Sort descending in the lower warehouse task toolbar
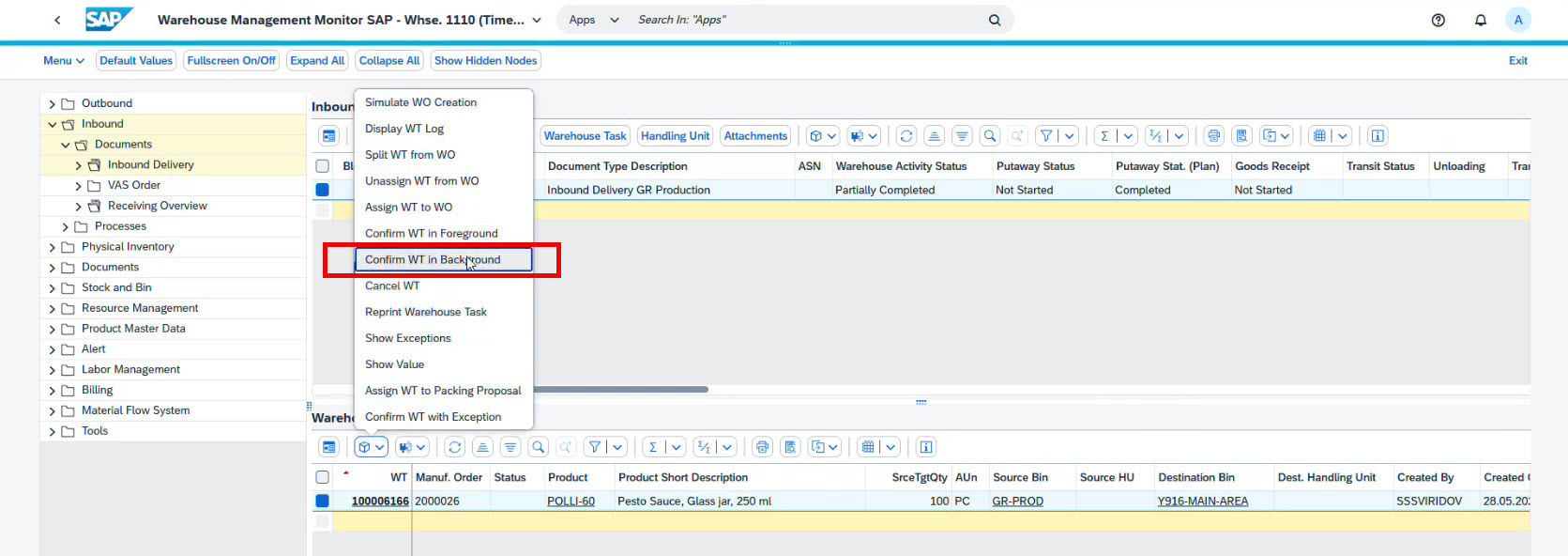 point(510,447)
